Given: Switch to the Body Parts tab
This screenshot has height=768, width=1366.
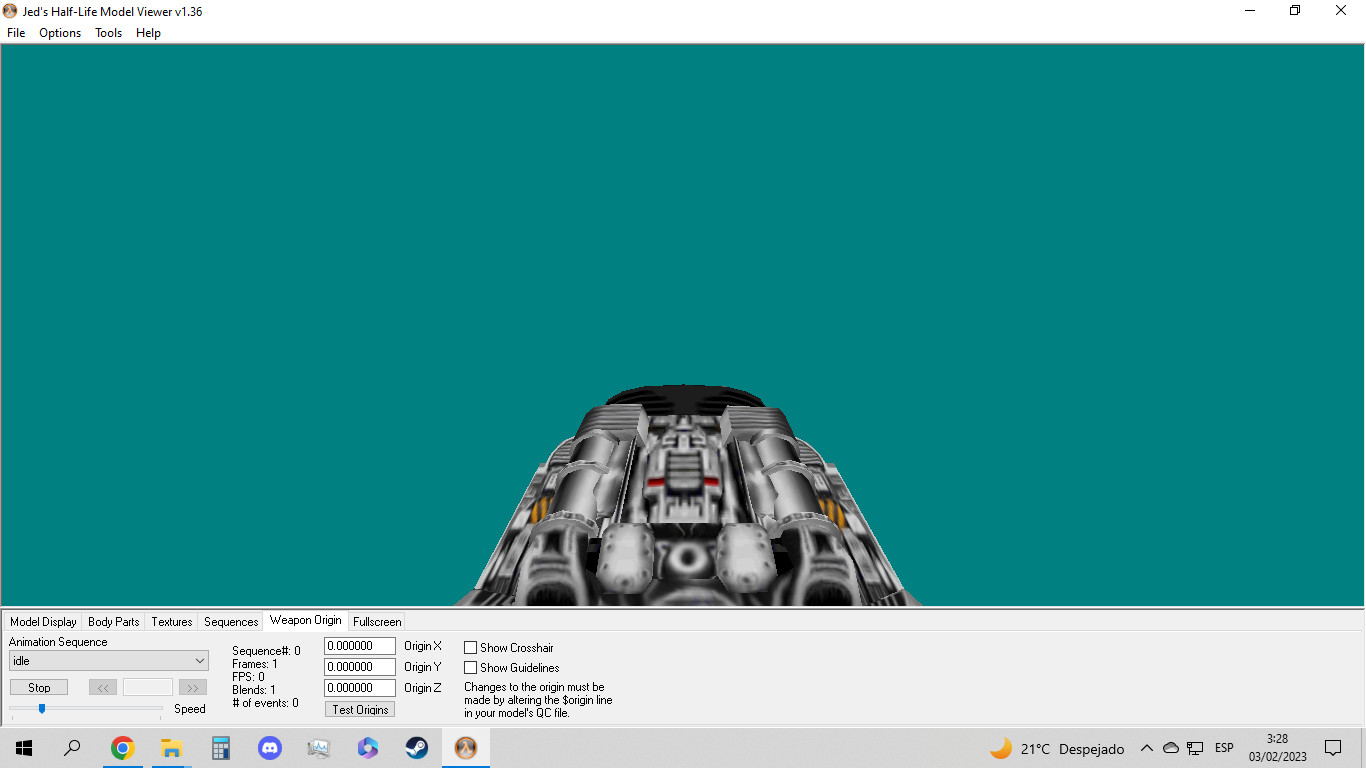Looking at the screenshot, I should (x=114, y=622).
